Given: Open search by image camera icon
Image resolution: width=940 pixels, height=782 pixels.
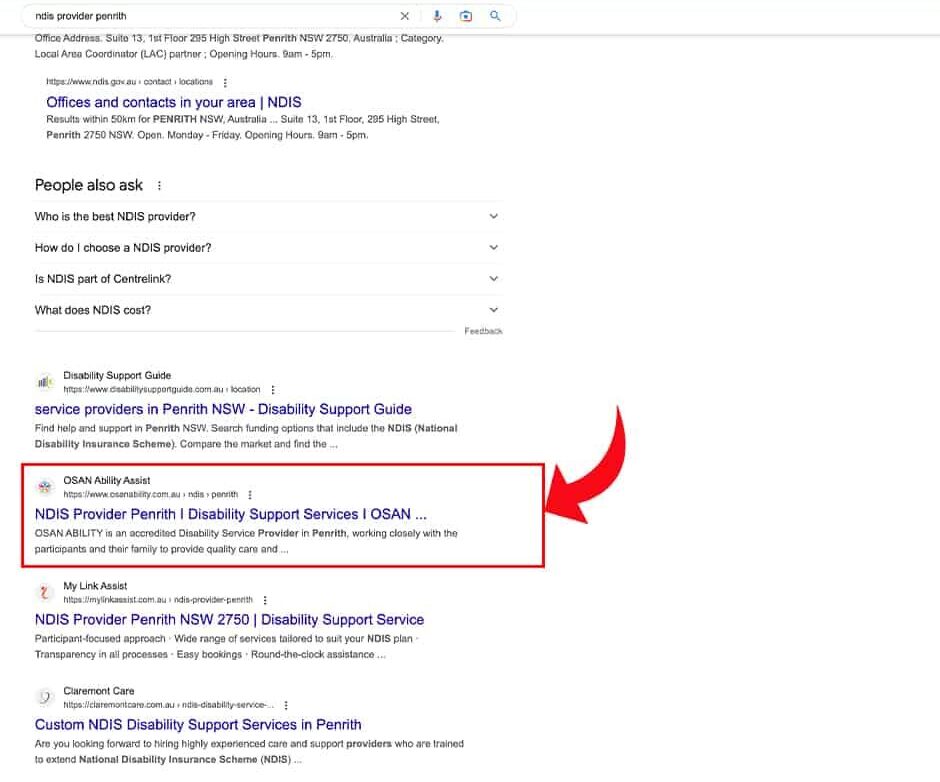Looking at the screenshot, I should click(x=466, y=16).
